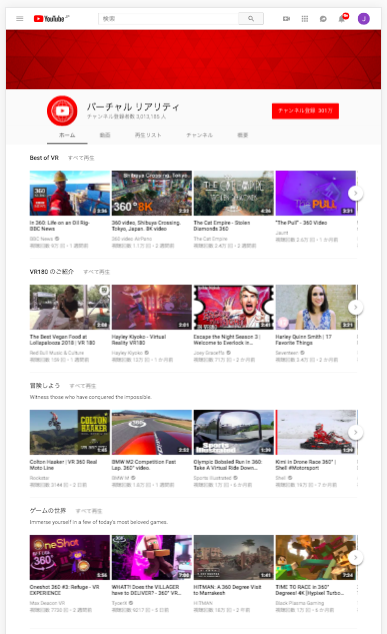Click the バーチャル リアリティ channel title

point(133,107)
